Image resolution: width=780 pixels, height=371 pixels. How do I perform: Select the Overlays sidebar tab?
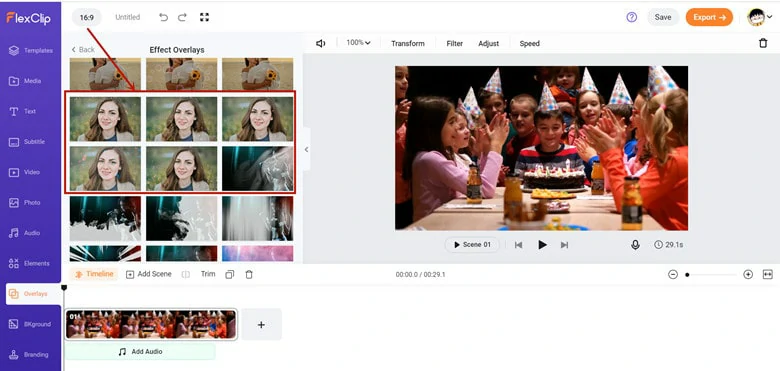pos(33,294)
